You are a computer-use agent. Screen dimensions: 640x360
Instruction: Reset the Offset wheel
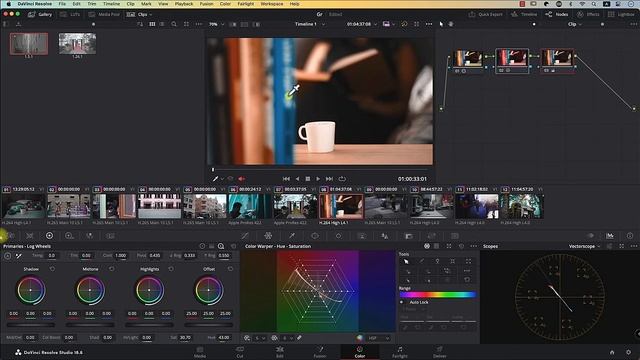(230, 269)
